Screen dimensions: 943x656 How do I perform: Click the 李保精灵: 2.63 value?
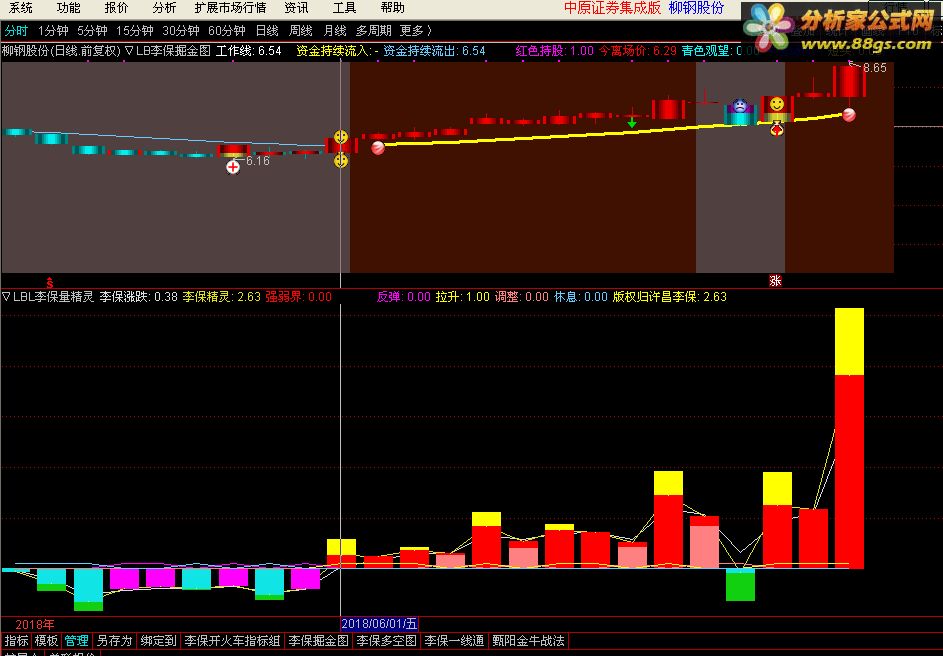coord(221,296)
